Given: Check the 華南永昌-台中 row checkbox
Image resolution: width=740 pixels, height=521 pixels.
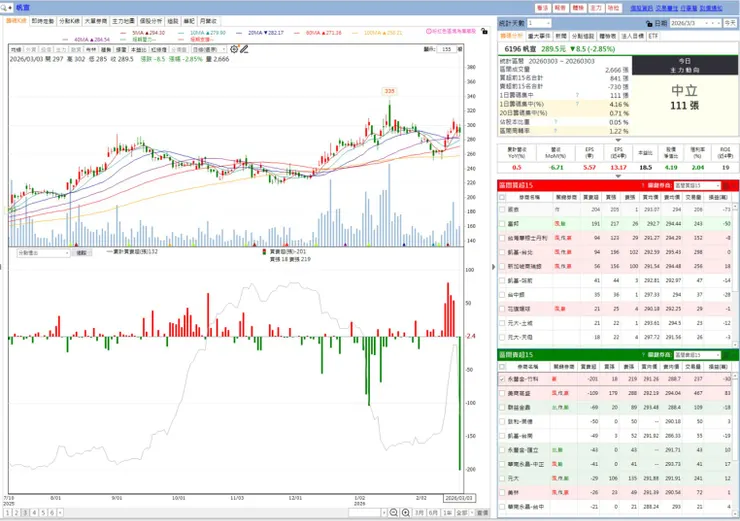Looking at the screenshot, I should (502, 507).
